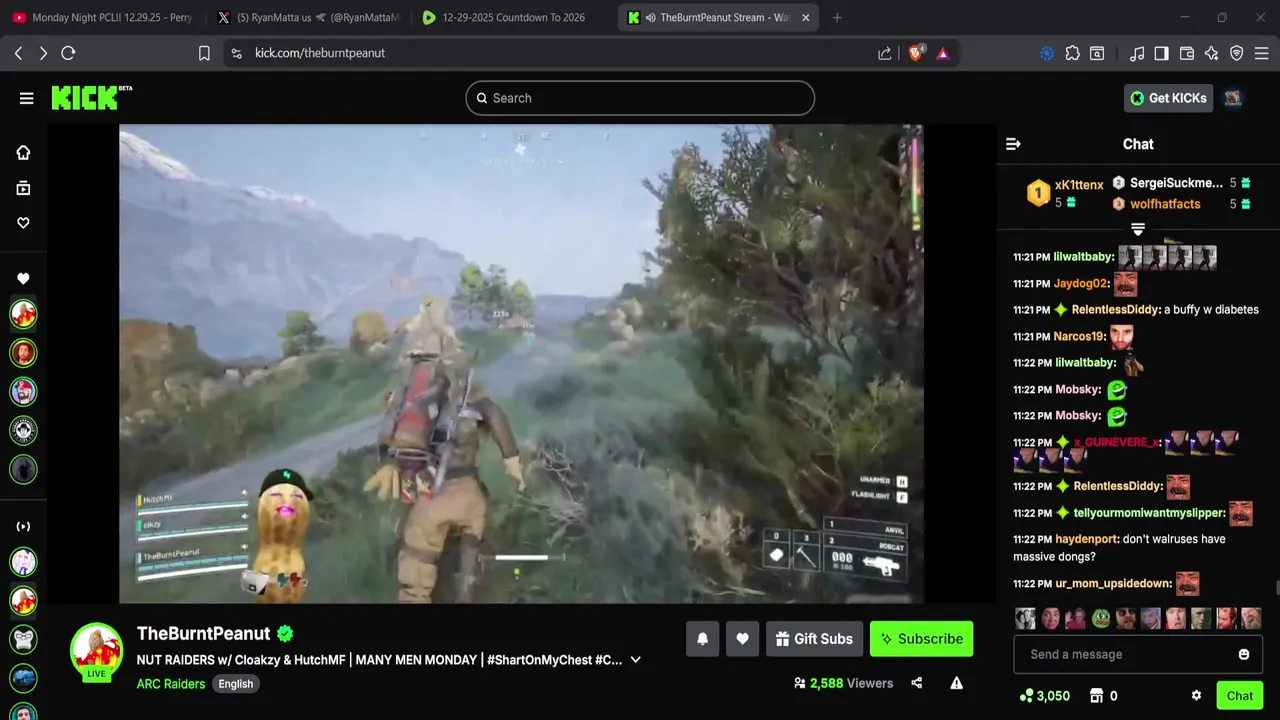The width and height of the screenshot is (1280, 720).
Task: Go to Kick home via logo
Action: coord(91,97)
